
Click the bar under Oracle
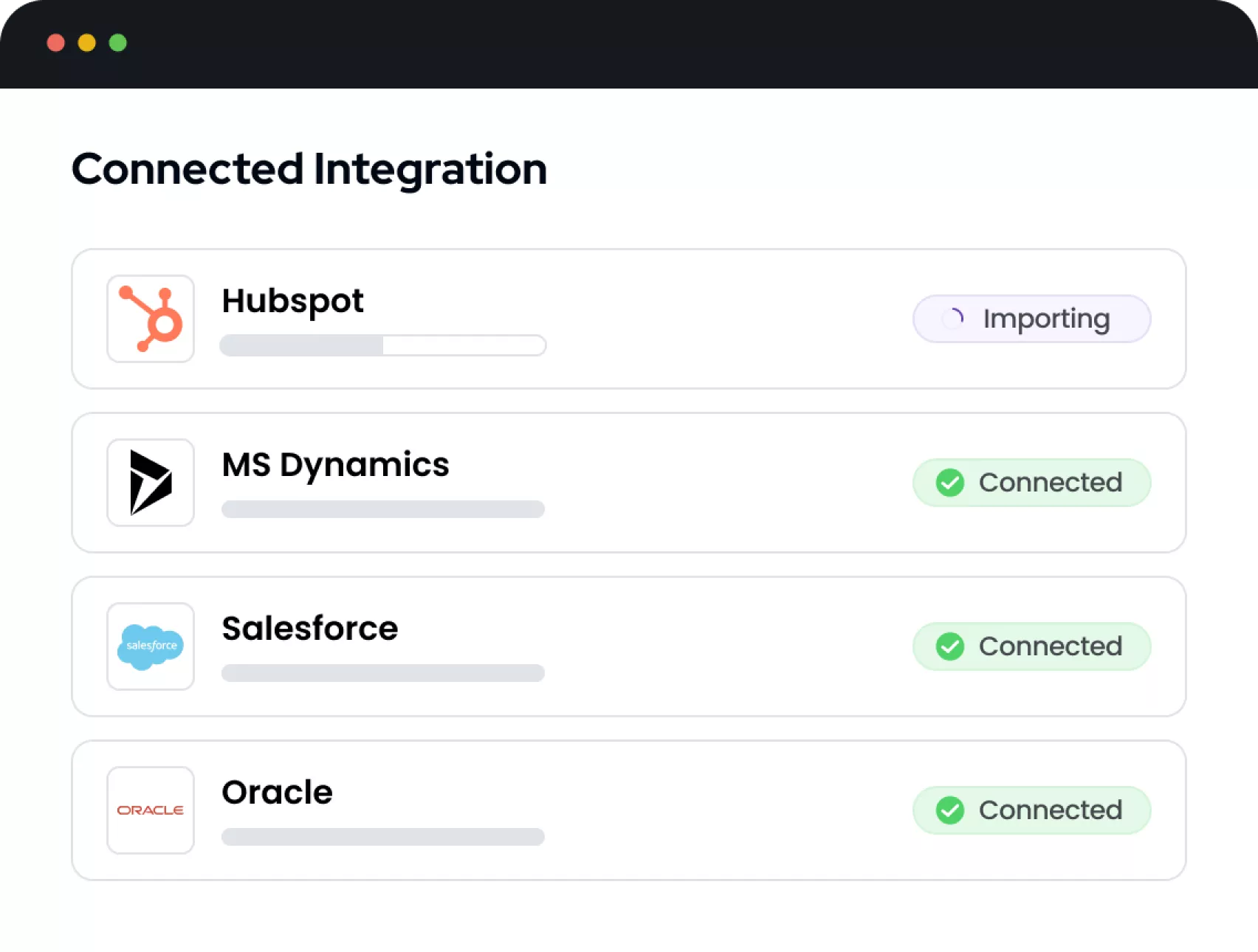pyautogui.click(x=383, y=837)
